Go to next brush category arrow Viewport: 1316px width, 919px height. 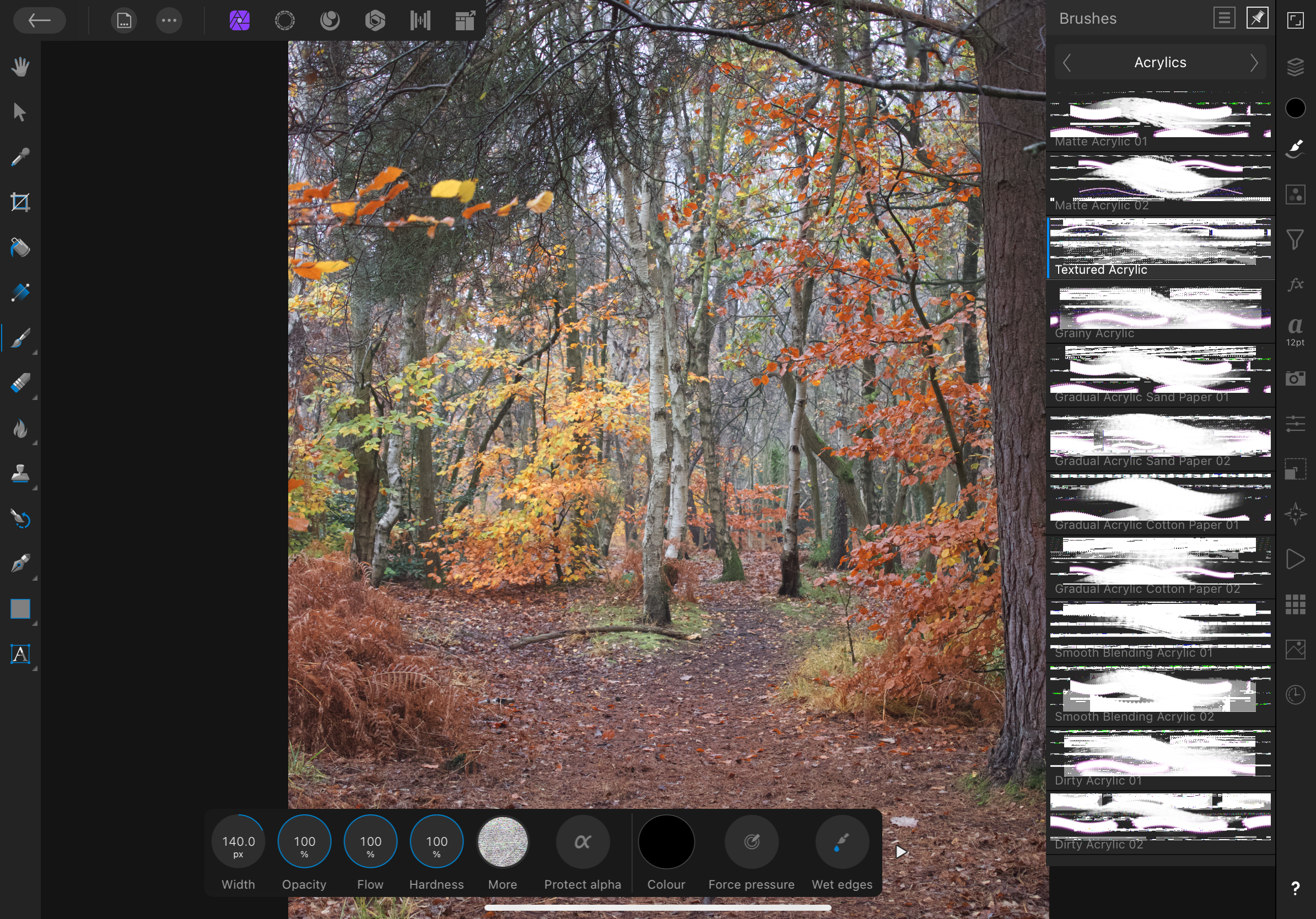[1254, 62]
